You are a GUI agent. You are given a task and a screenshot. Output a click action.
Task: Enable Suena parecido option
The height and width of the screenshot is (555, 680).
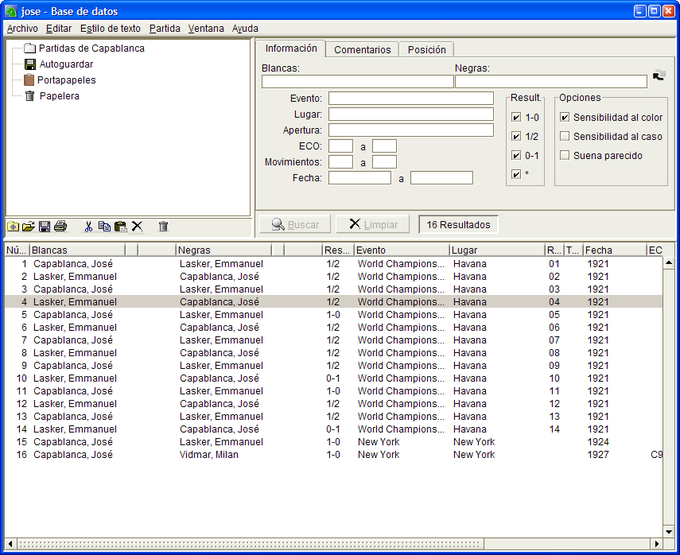pos(564,155)
